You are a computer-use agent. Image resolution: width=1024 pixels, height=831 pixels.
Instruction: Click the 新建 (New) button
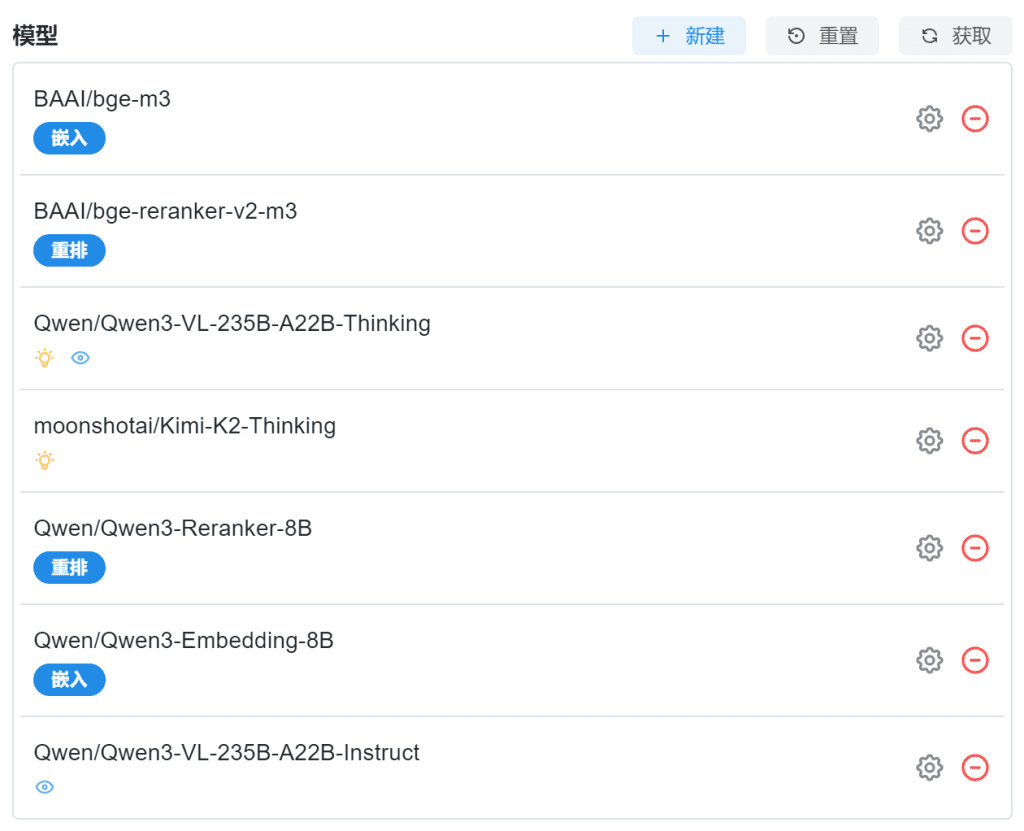click(689, 36)
